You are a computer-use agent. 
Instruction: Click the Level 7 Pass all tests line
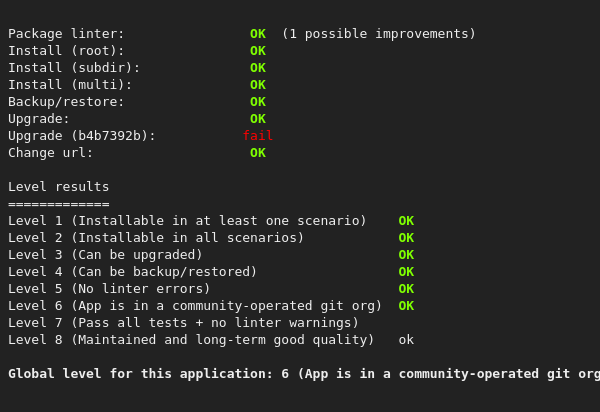pos(183,323)
